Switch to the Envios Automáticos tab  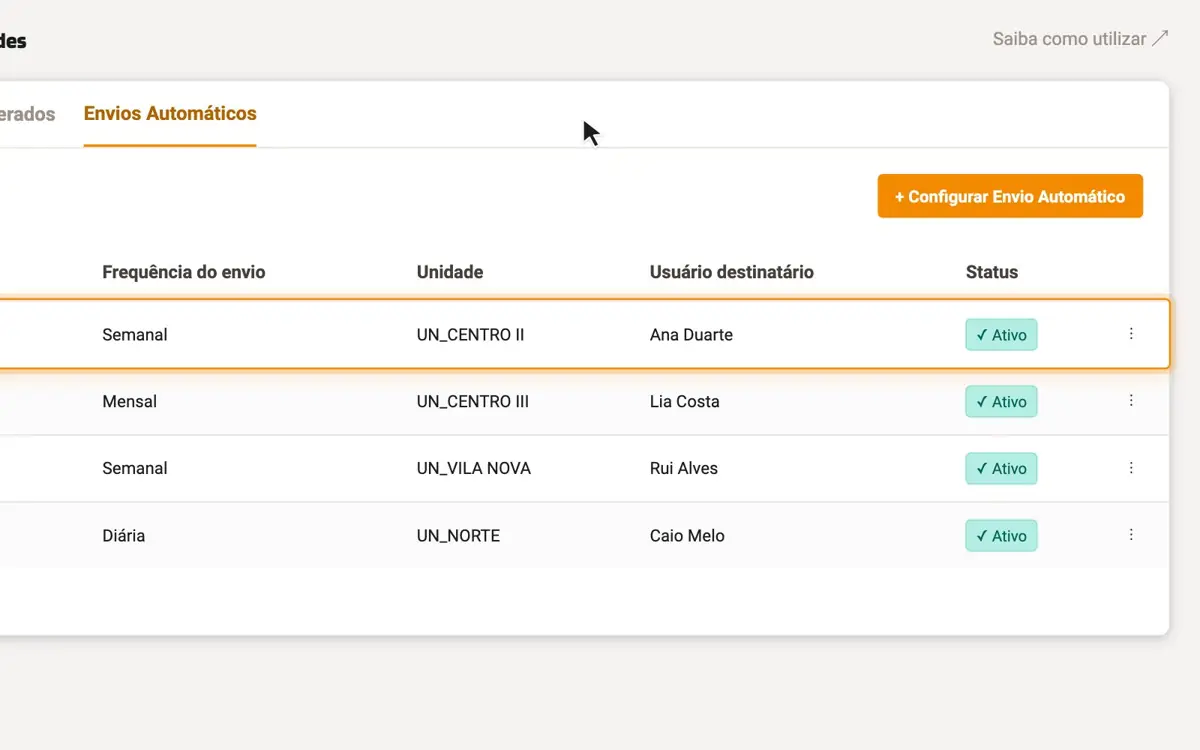pyautogui.click(x=170, y=114)
